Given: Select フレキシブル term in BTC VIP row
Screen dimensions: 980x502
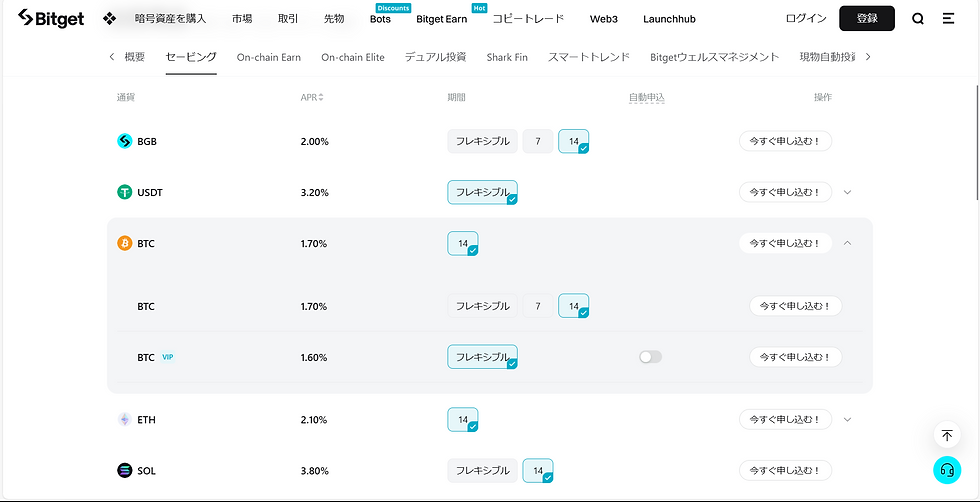Looking at the screenshot, I should [x=482, y=357].
